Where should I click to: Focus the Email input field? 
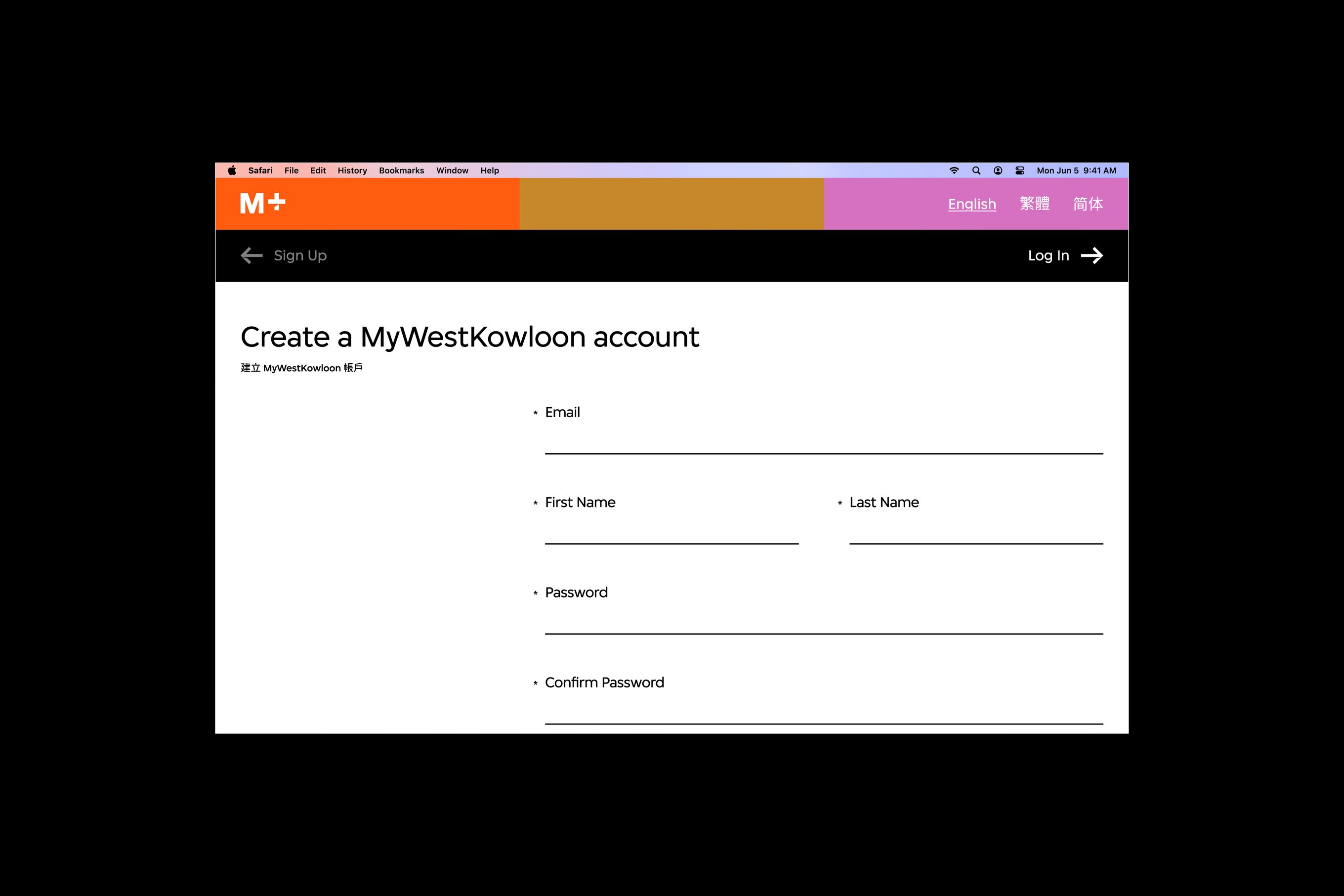(x=823, y=441)
